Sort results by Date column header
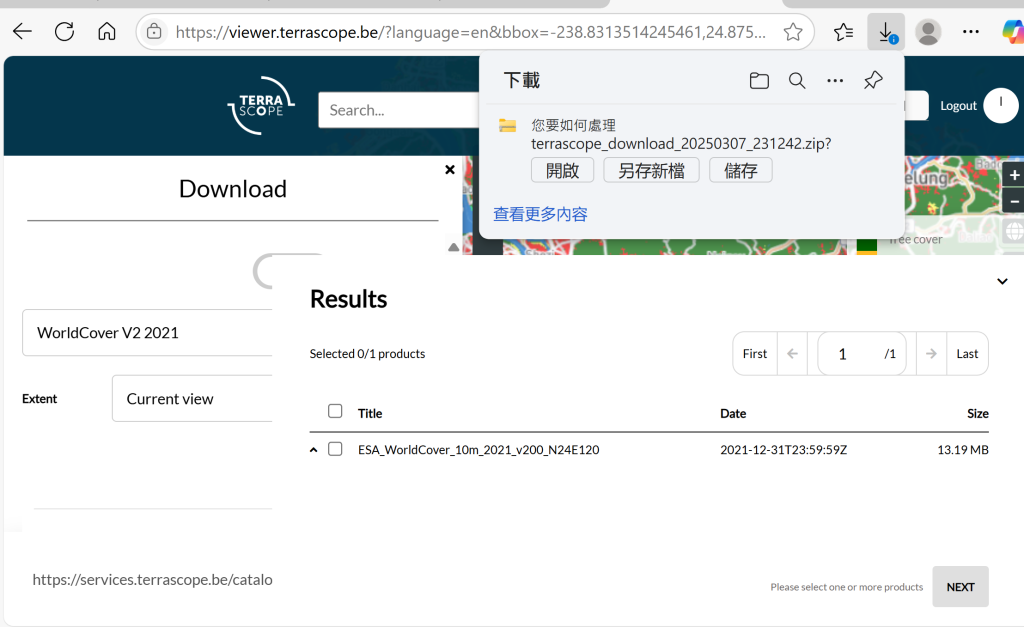 (733, 413)
